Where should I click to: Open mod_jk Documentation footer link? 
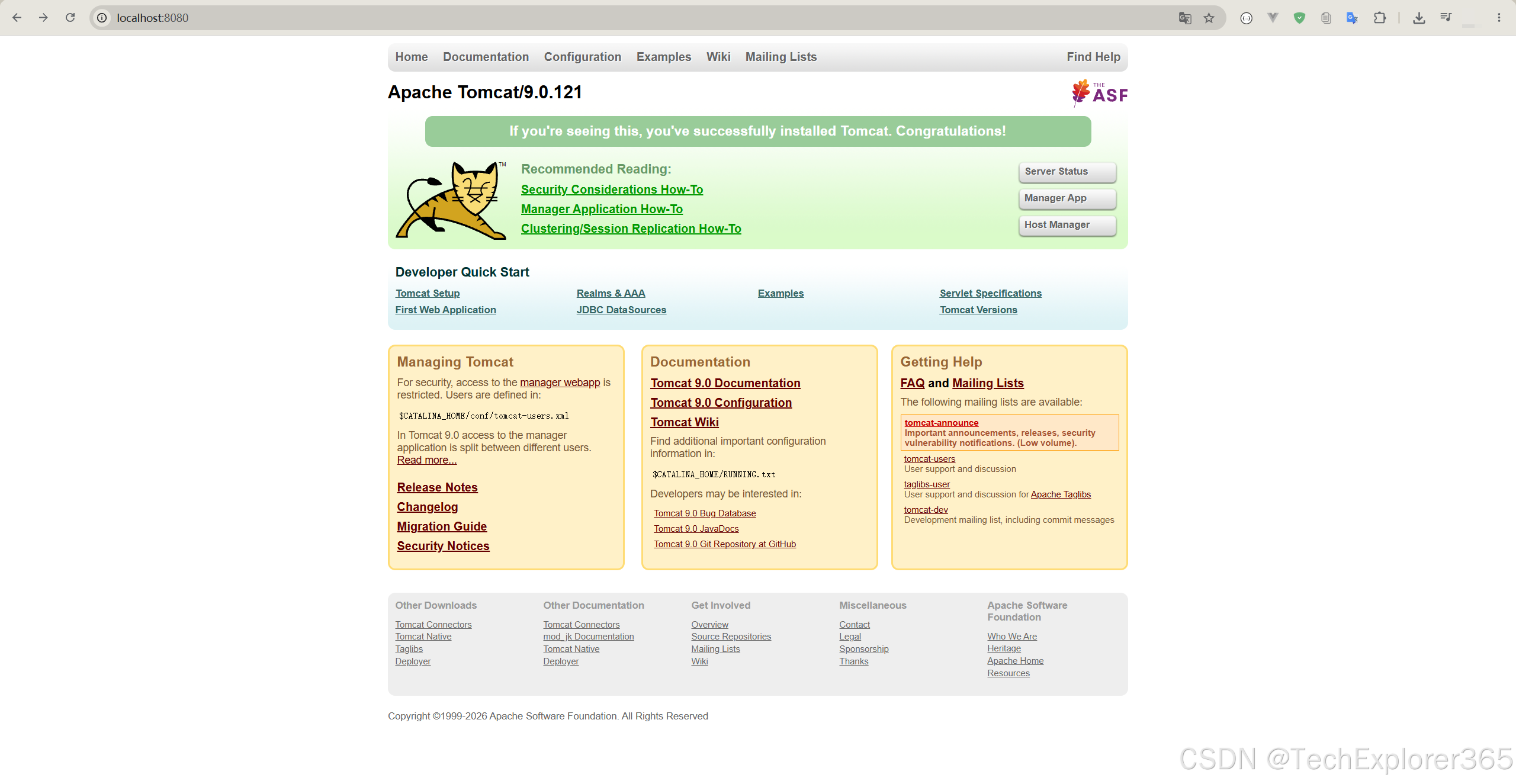(x=589, y=637)
